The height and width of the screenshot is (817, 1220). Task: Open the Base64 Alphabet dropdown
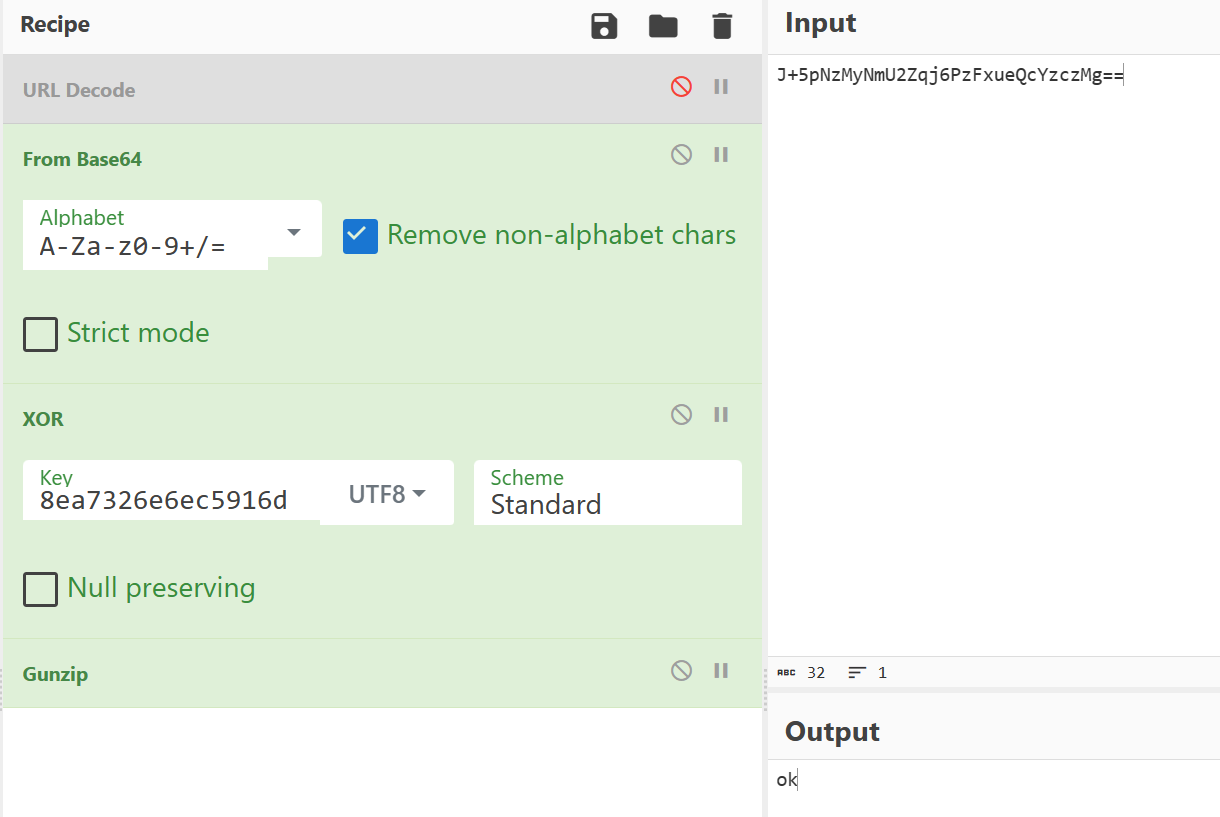pos(293,233)
